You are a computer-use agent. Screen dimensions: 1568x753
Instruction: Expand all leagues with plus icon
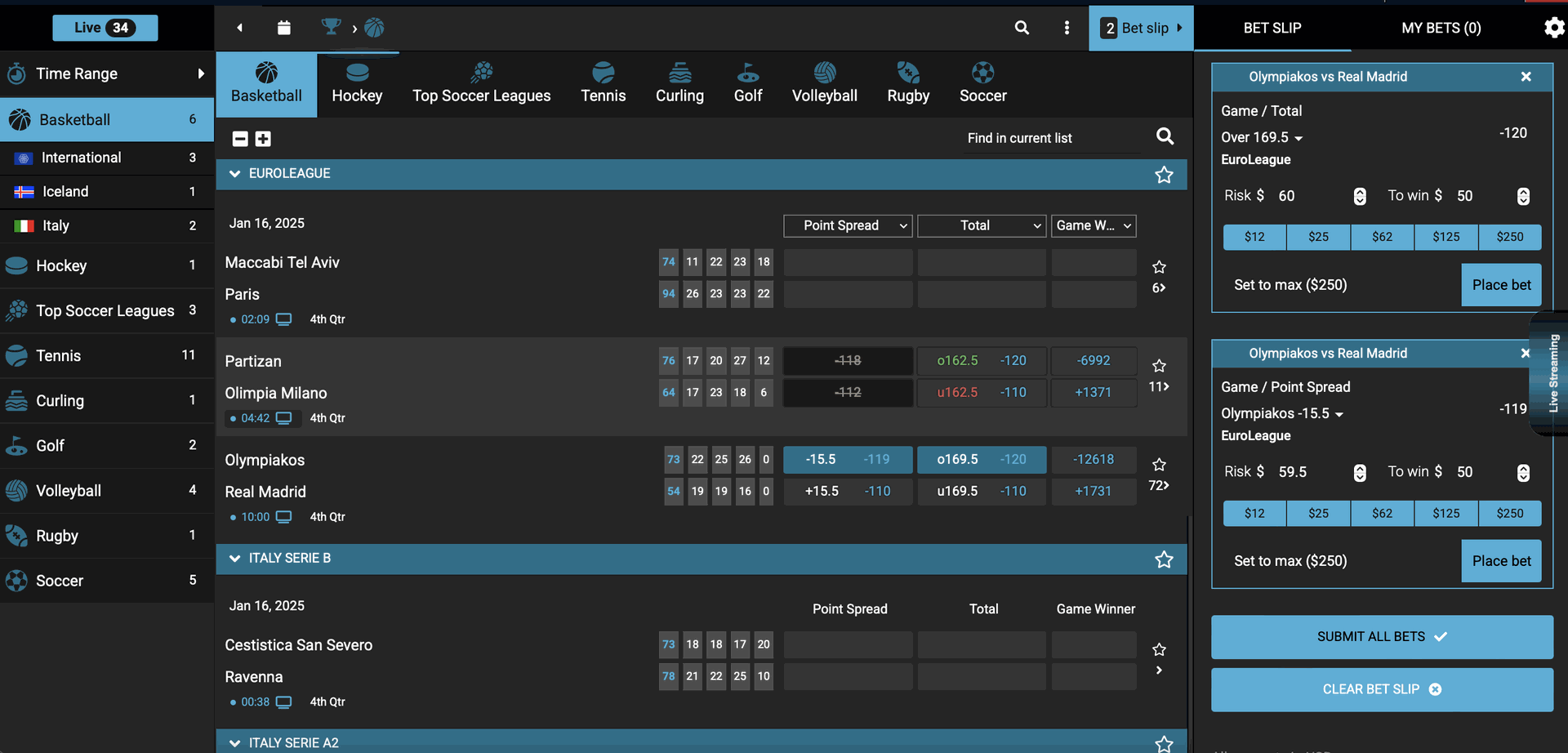tap(263, 139)
